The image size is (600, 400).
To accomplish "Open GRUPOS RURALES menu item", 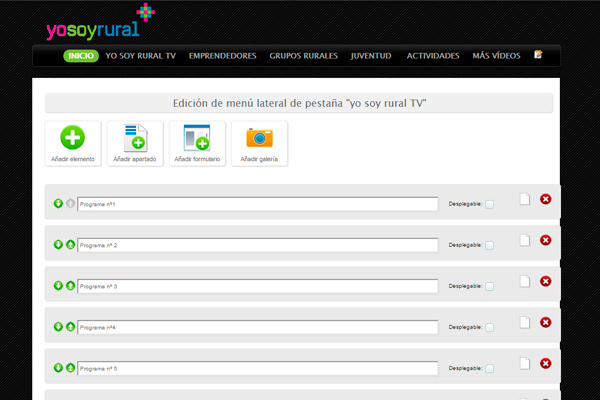I will (303, 56).
